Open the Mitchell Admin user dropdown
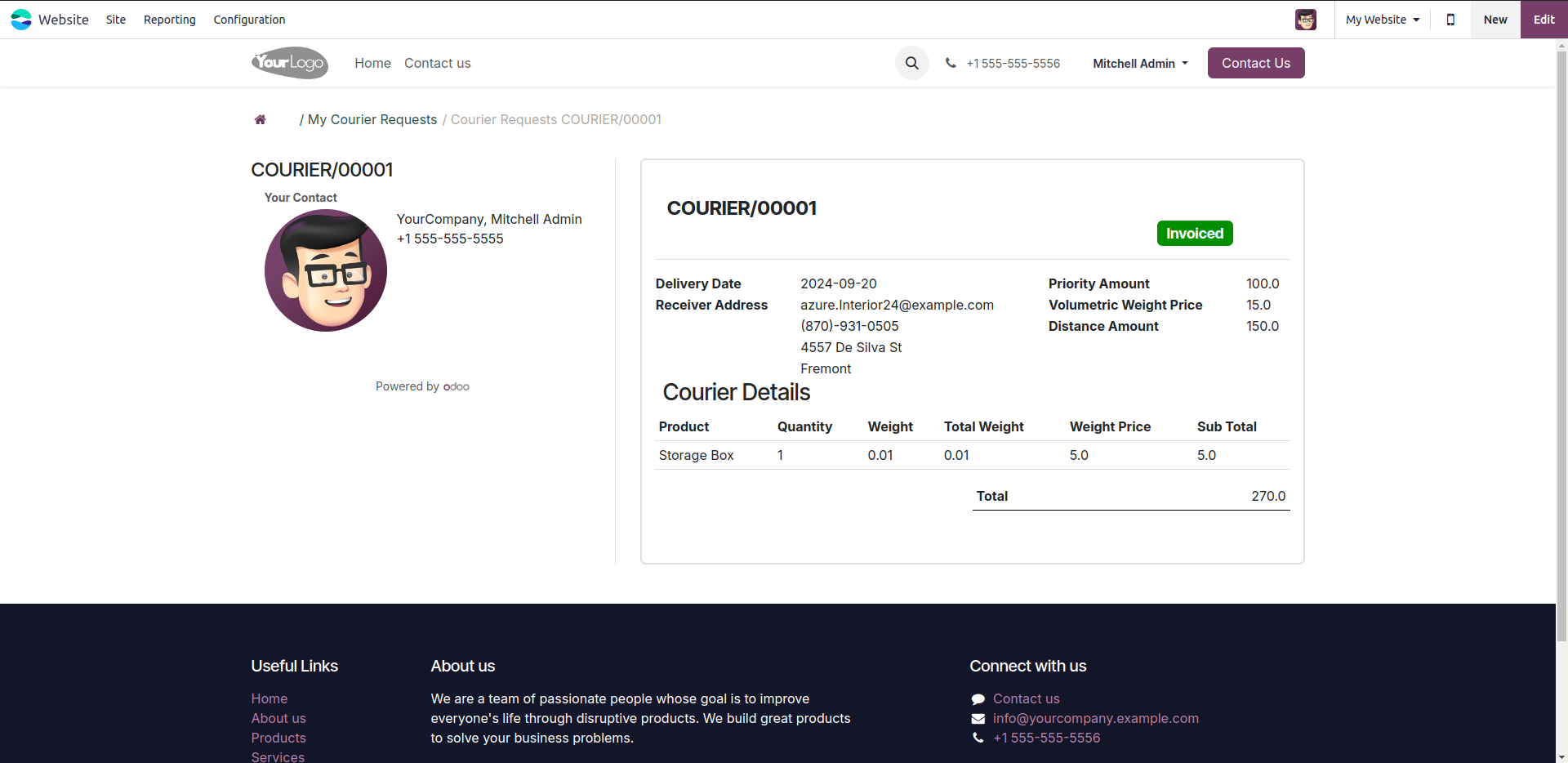The width and height of the screenshot is (1568, 763). coord(1140,64)
